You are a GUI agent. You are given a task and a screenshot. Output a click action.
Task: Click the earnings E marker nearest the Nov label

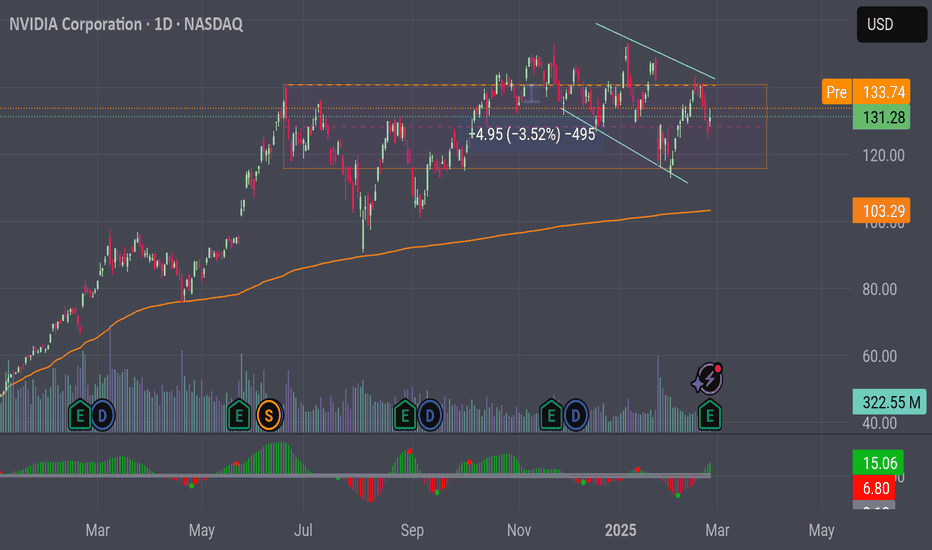point(551,416)
